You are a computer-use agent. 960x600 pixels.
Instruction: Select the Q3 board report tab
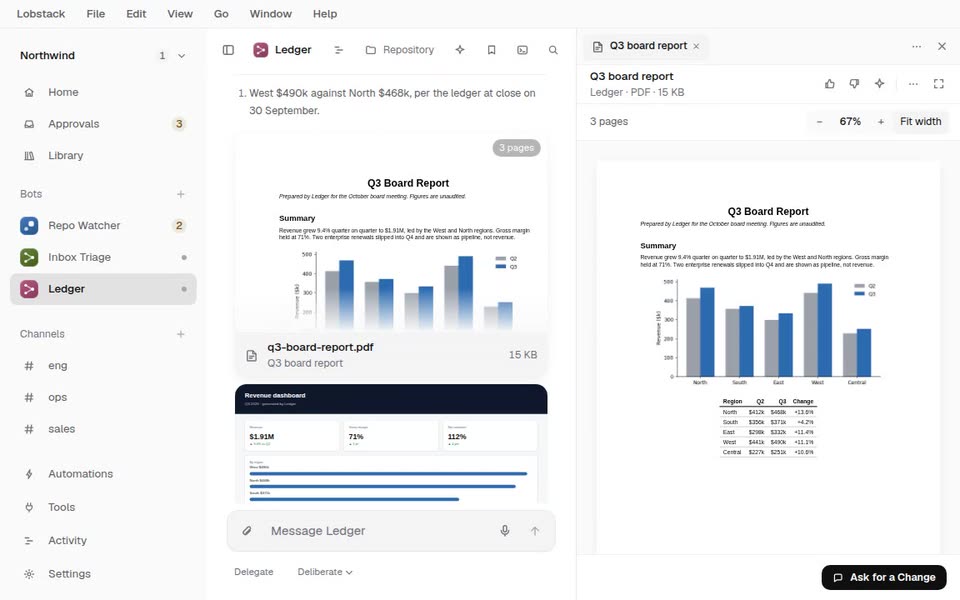coord(646,46)
